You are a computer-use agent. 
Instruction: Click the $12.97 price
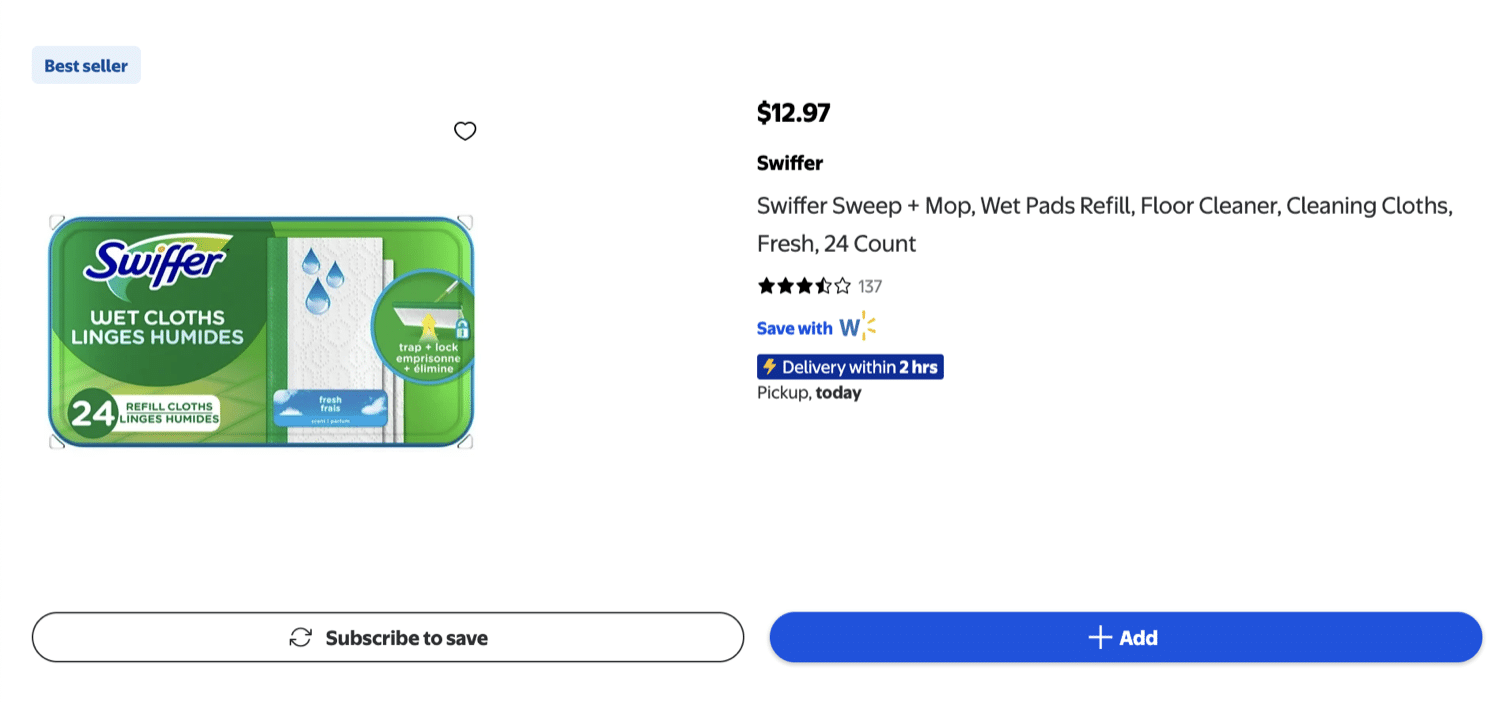[793, 113]
